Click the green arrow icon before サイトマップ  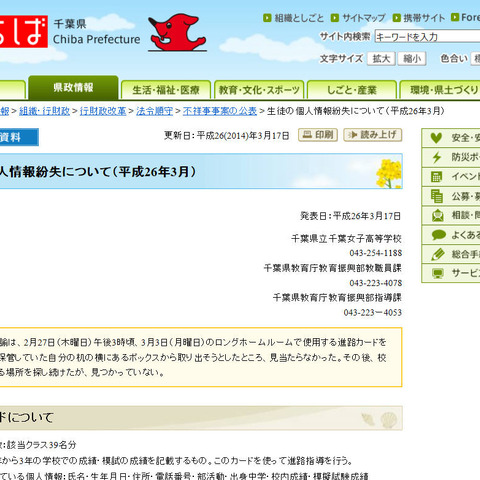click(335, 18)
